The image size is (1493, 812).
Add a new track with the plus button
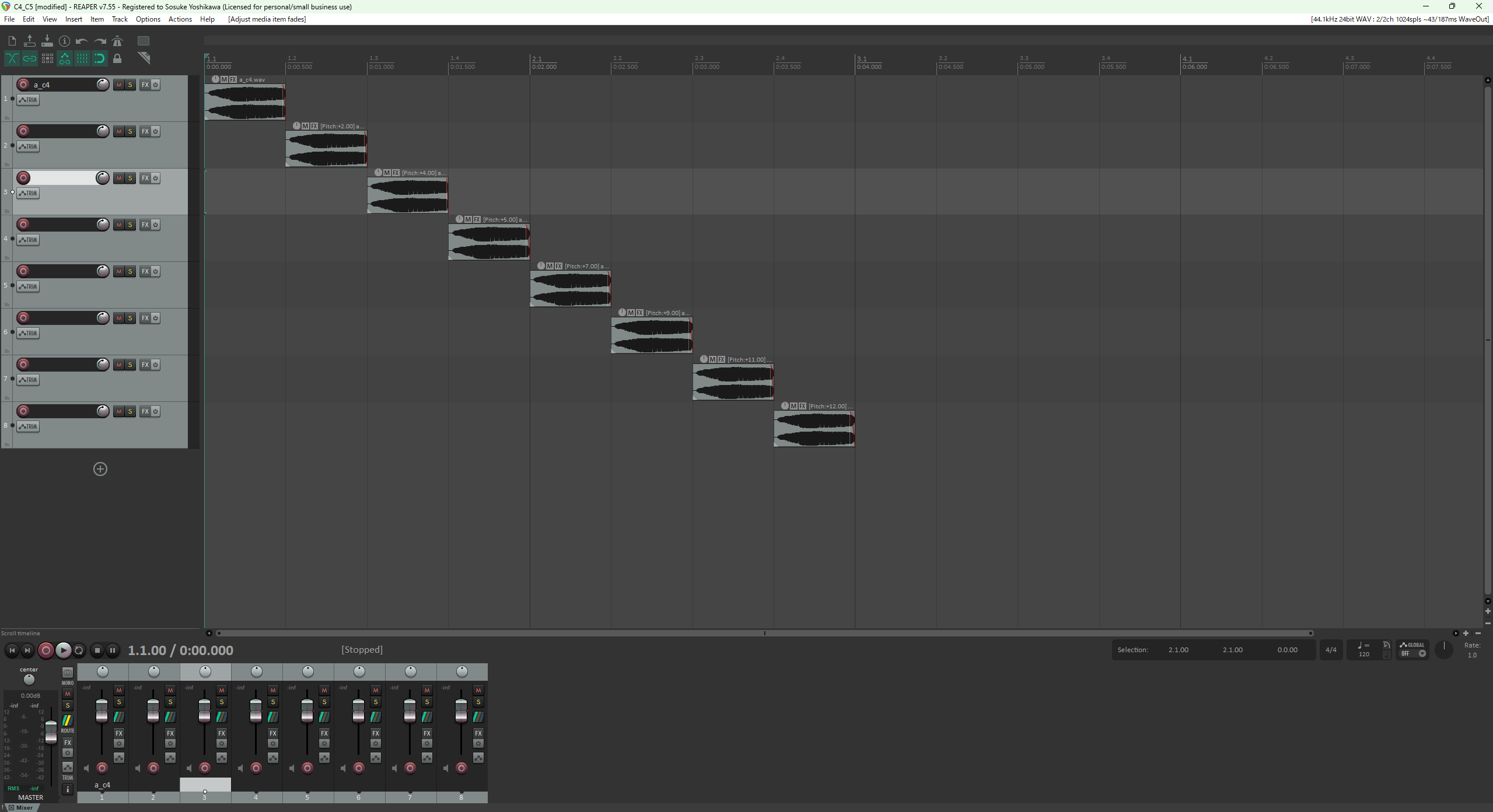coord(100,469)
